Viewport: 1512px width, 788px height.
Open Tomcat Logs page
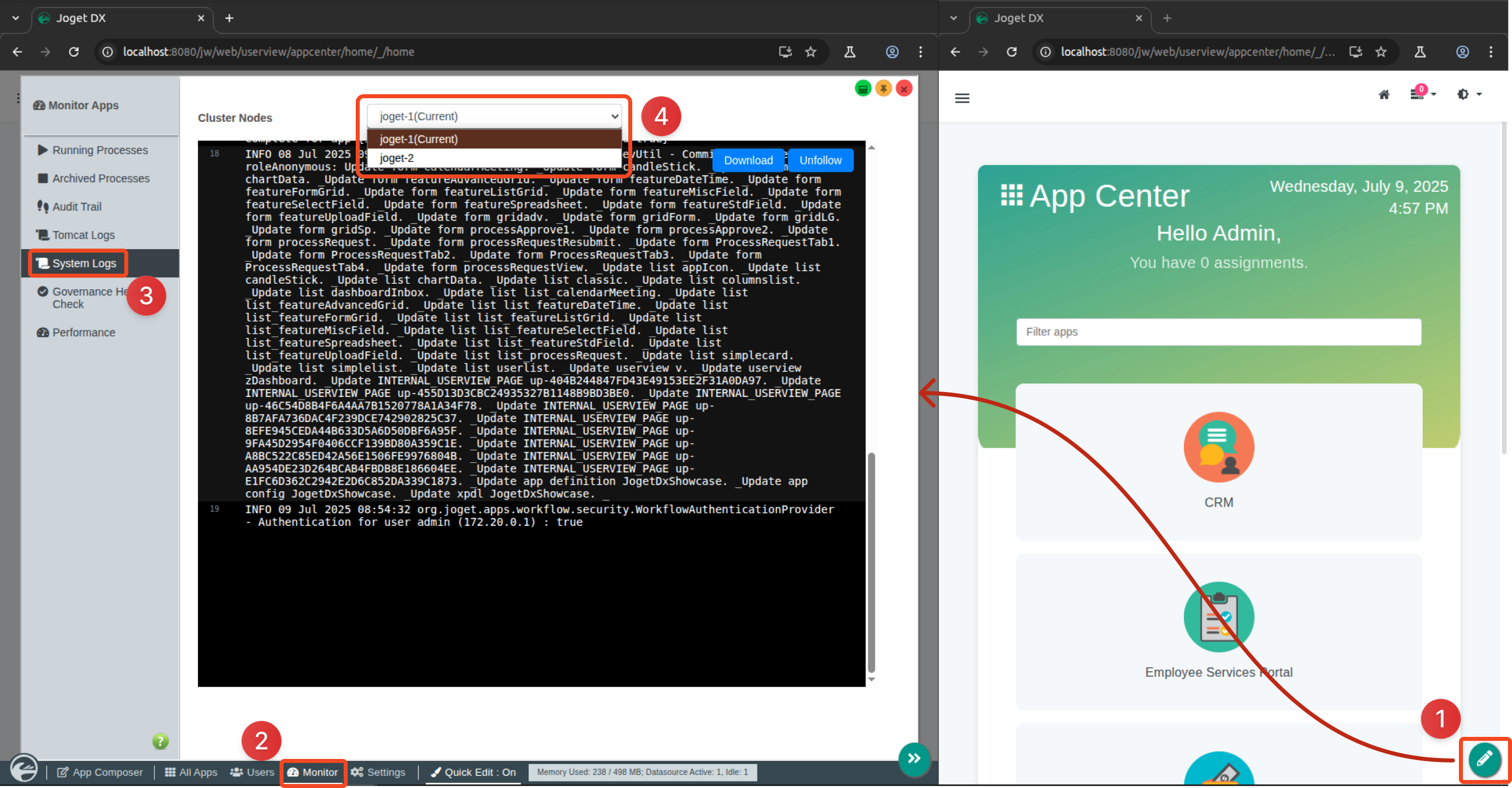[x=76, y=235]
